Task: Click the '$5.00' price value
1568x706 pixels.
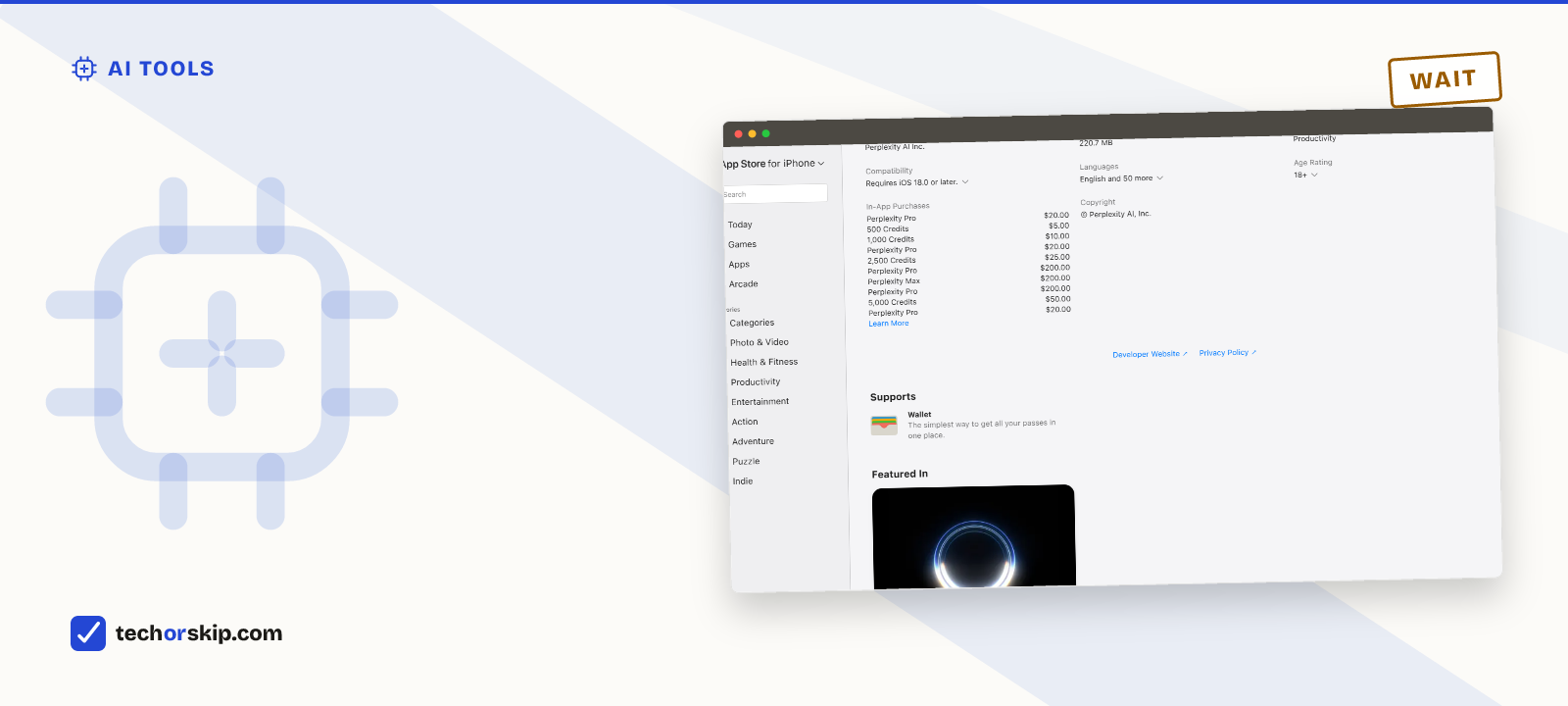Action: tap(1058, 226)
